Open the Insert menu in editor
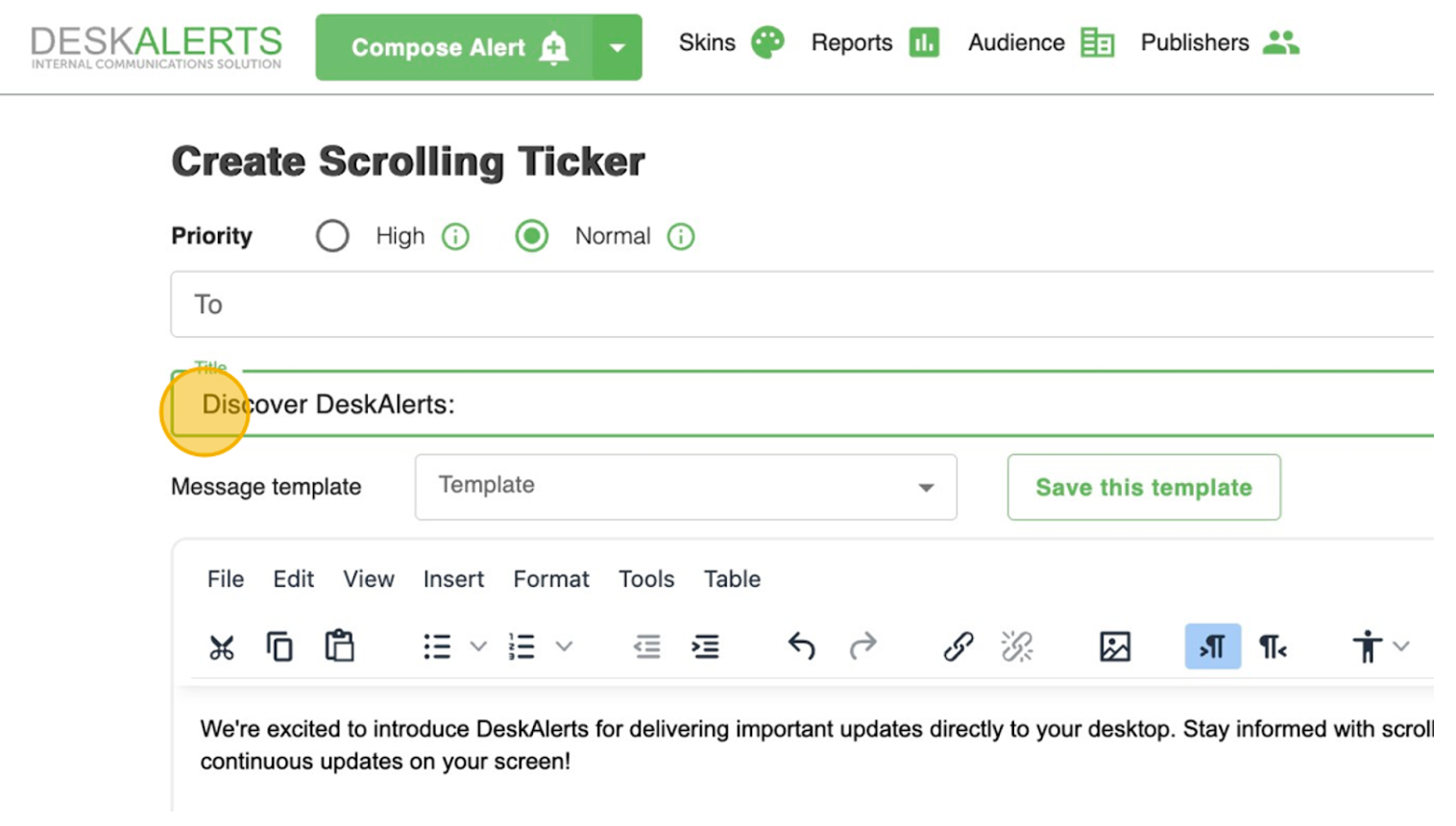1456x826 pixels. [453, 579]
